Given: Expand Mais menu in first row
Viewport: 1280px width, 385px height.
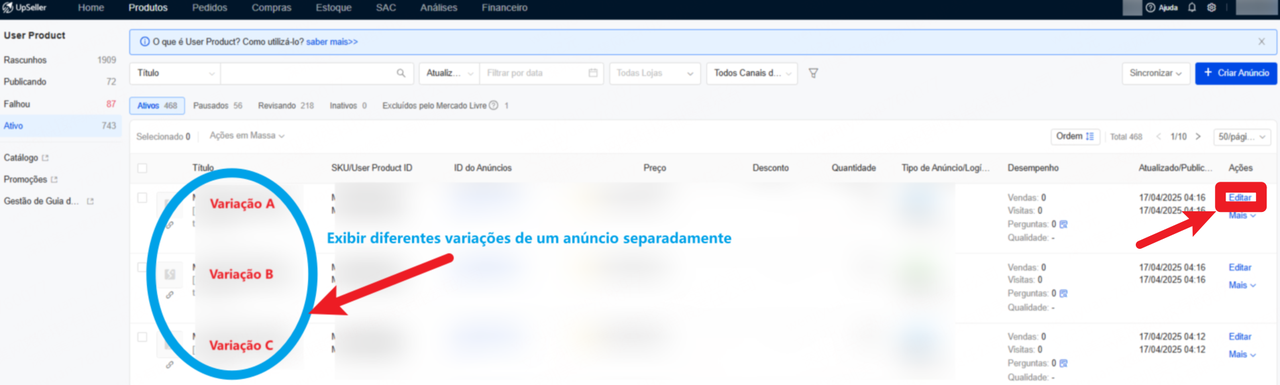Looking at the screenshot, I should (1242, 215).
